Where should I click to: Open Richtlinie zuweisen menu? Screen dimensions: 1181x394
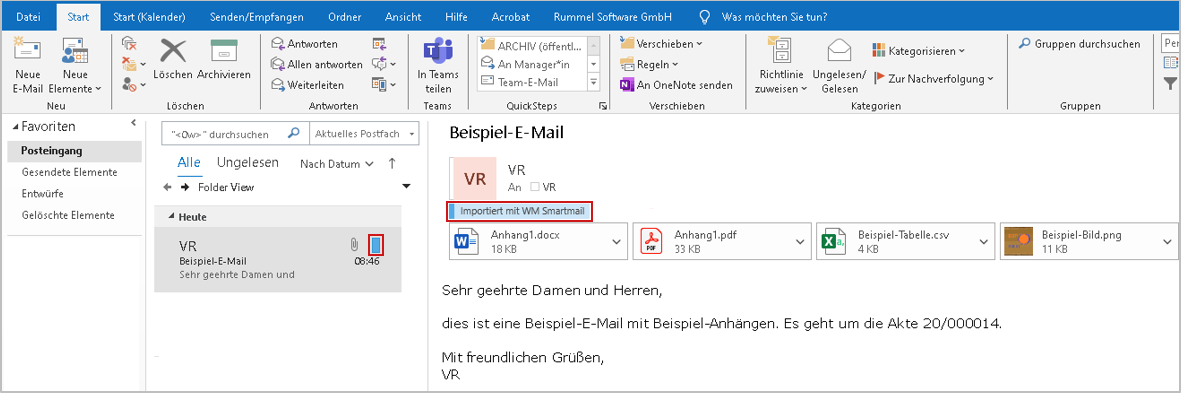click(x=782, y=66)
